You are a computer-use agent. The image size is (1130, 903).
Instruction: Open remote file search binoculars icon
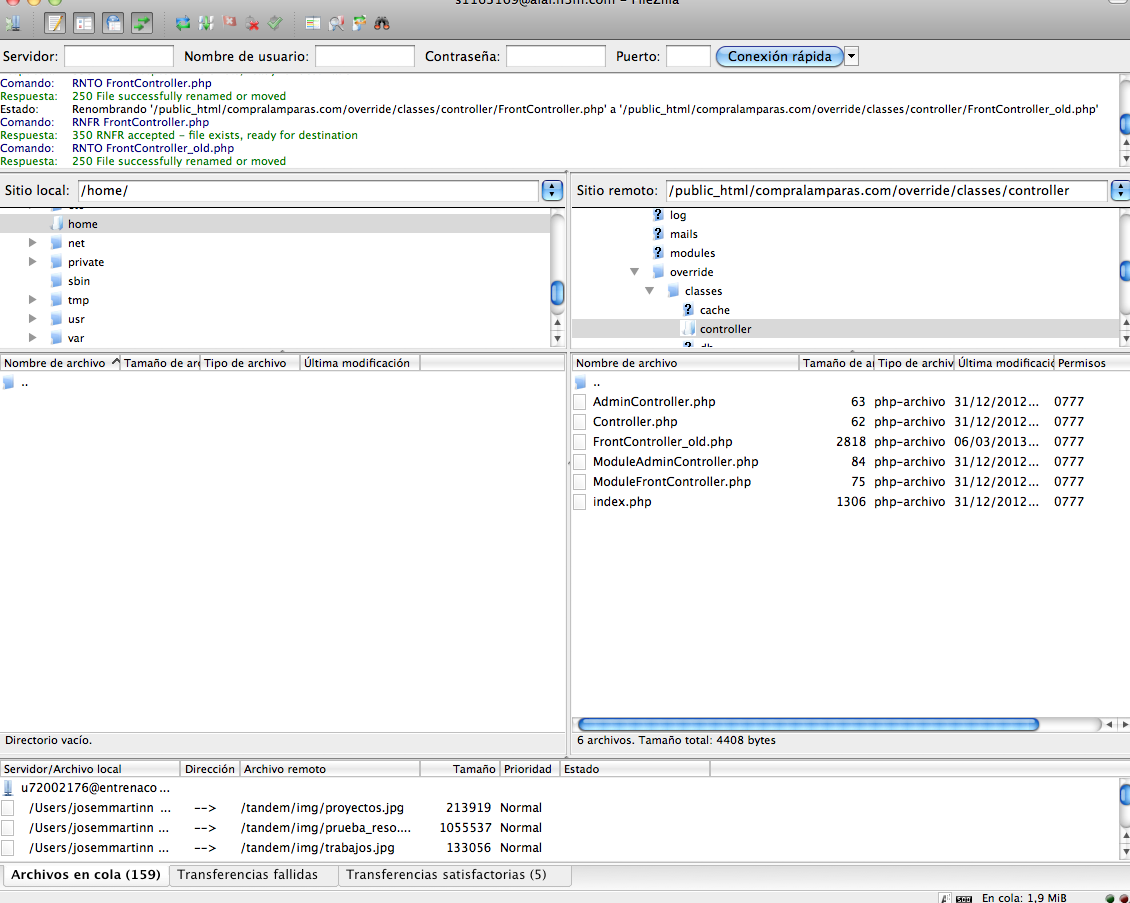[382, 22]
